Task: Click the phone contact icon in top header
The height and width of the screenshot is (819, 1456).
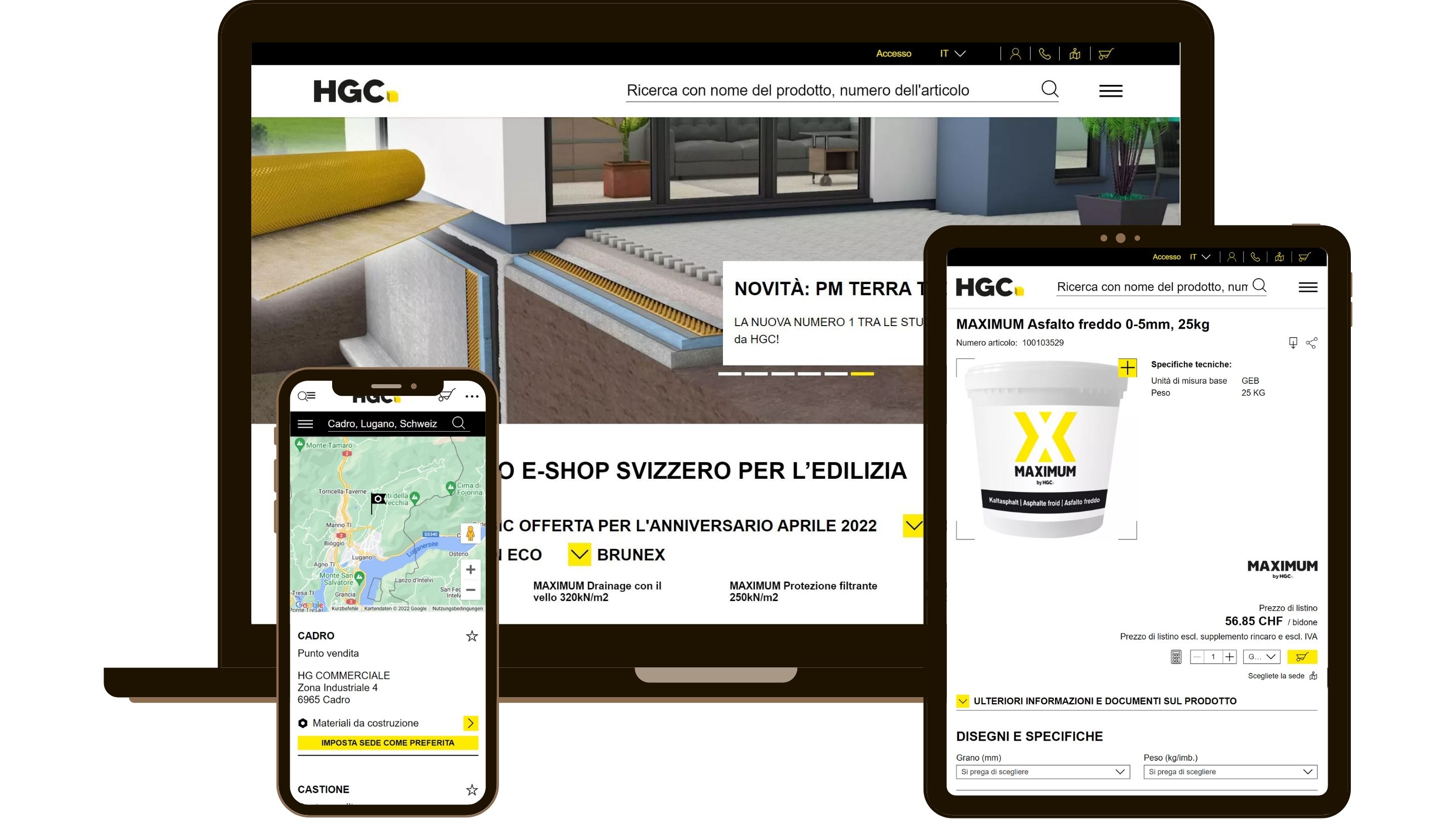Action: point(1045,54)
